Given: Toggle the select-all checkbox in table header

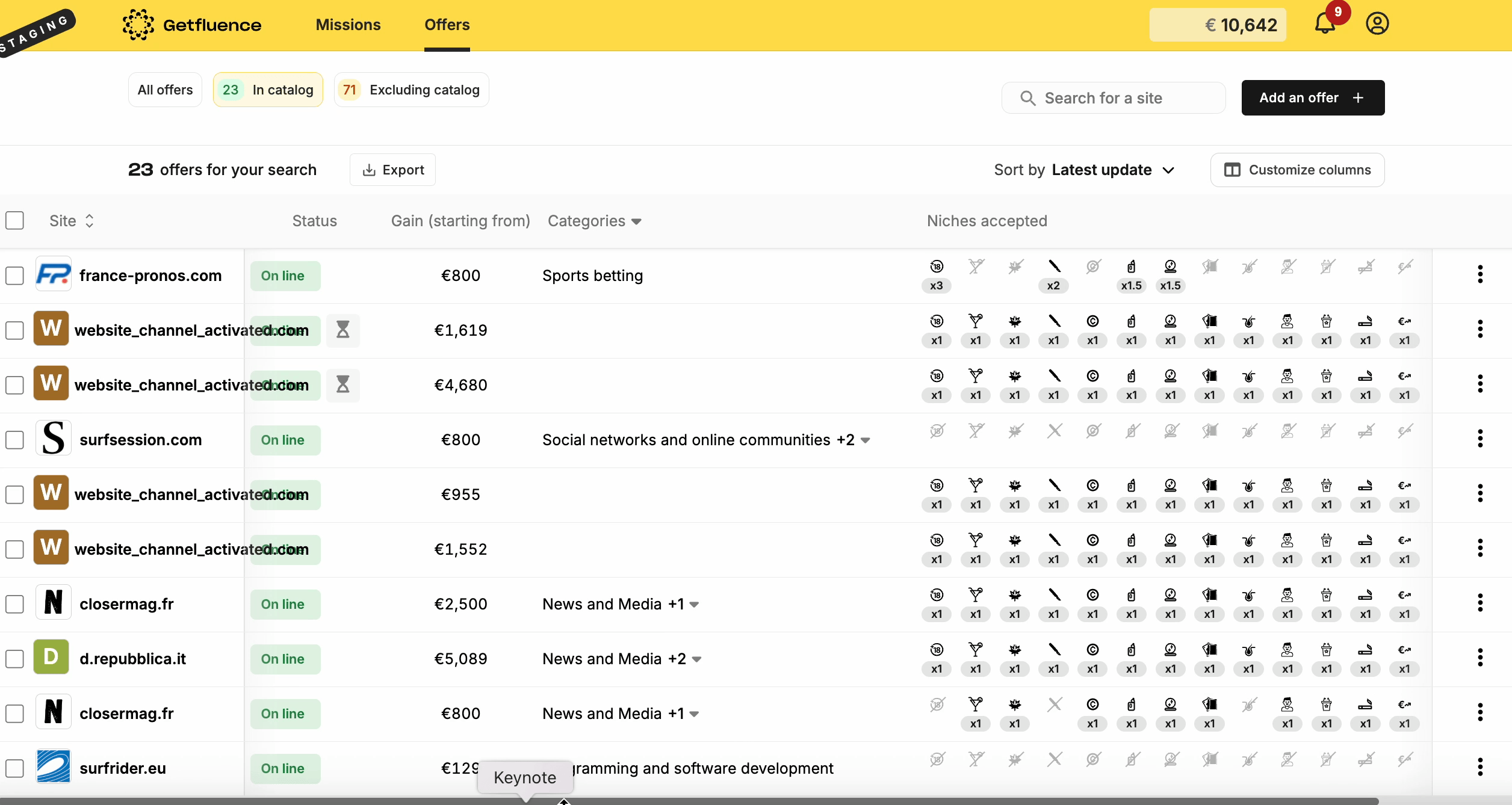Looking at the screenshot, I should [14, 221].
